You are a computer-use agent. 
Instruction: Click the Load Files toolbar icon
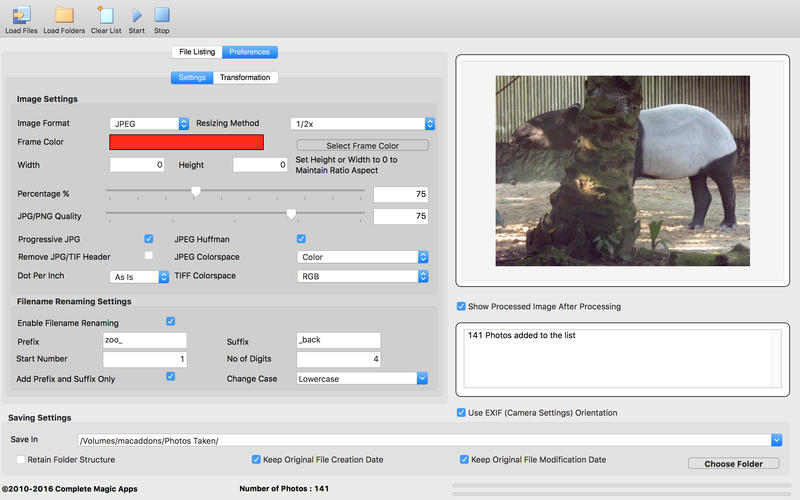pos(20,15)
